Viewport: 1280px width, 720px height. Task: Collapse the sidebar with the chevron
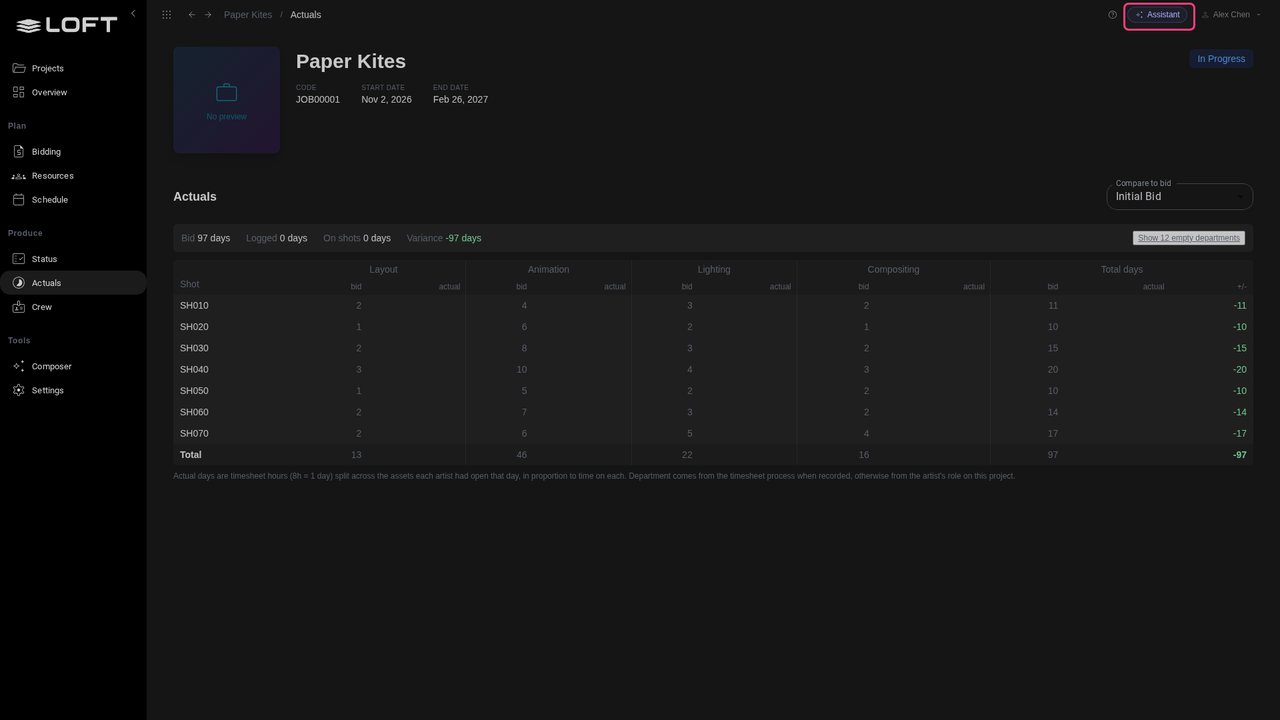tap(133, 14)
